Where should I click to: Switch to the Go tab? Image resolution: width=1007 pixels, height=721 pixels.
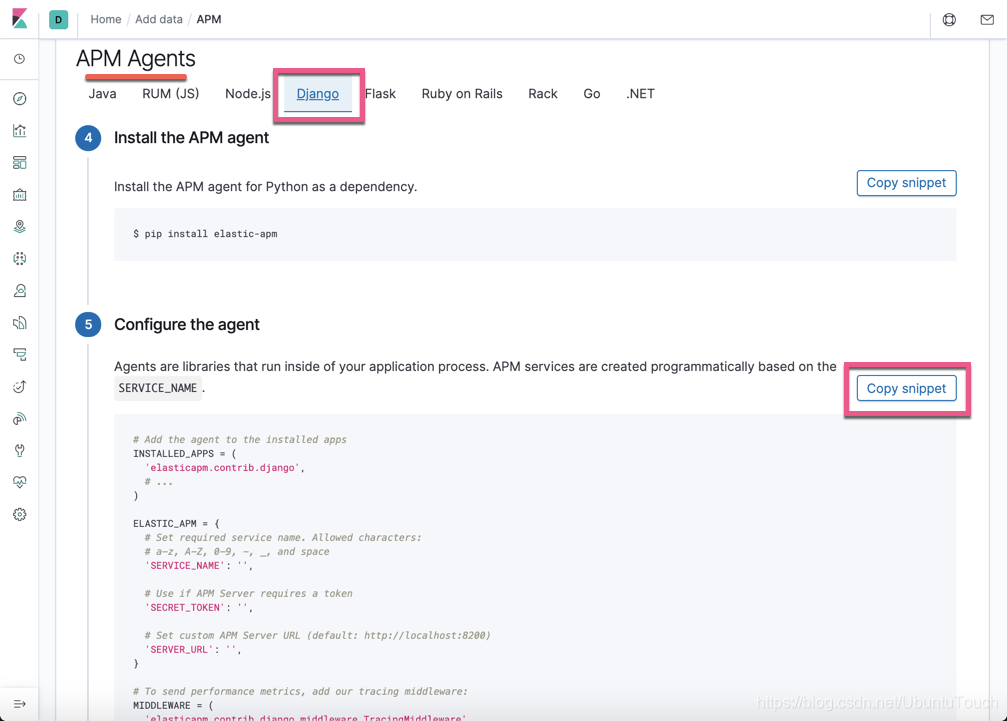point(591,94)
